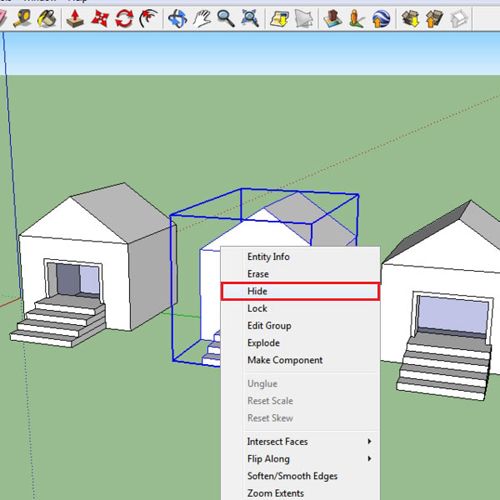Activate the Orbit tool

pyautogui.click(x=177, y=18)
